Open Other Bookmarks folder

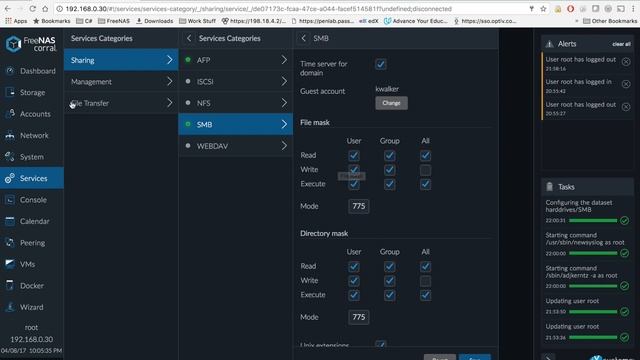(x=610, y=21)
